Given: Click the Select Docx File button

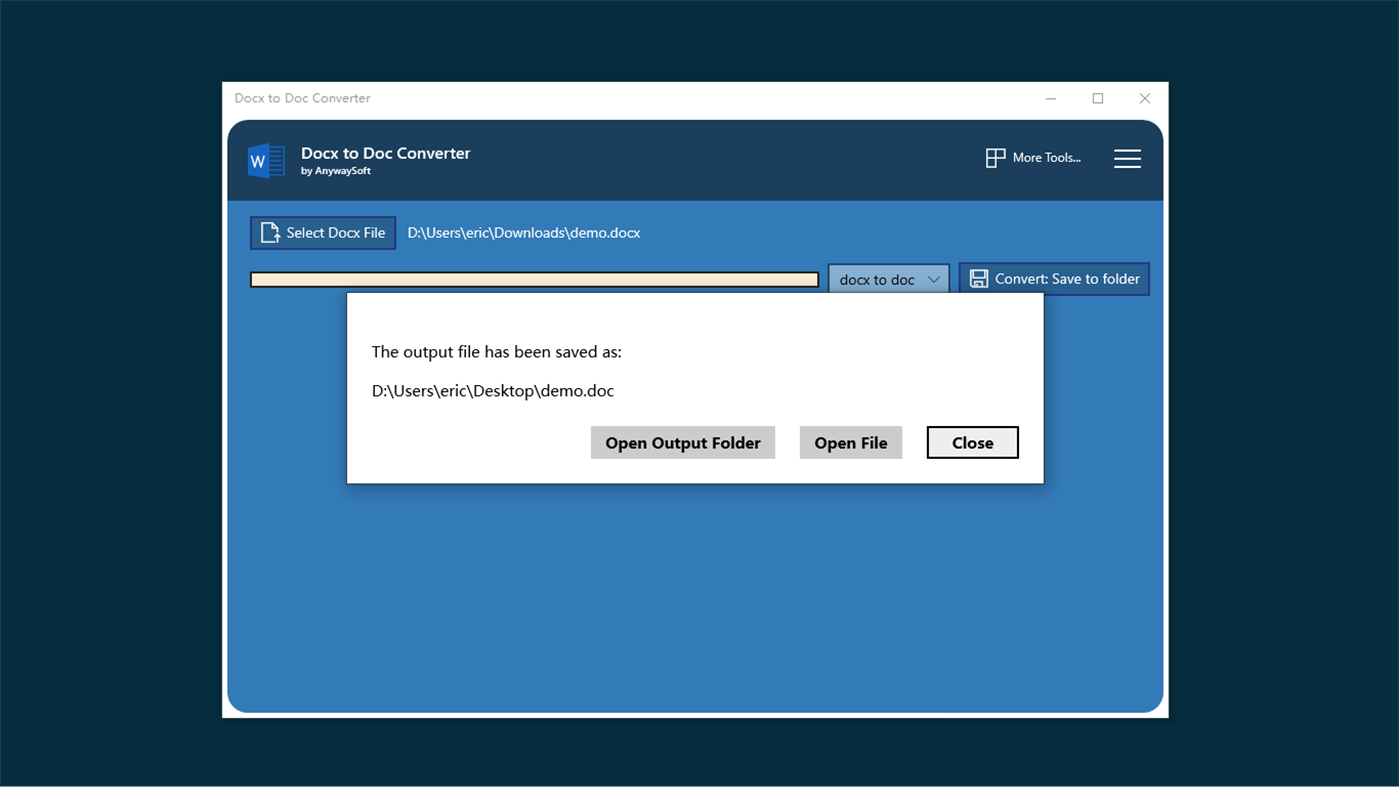Looking at the screenshot, I should point(322,231).
